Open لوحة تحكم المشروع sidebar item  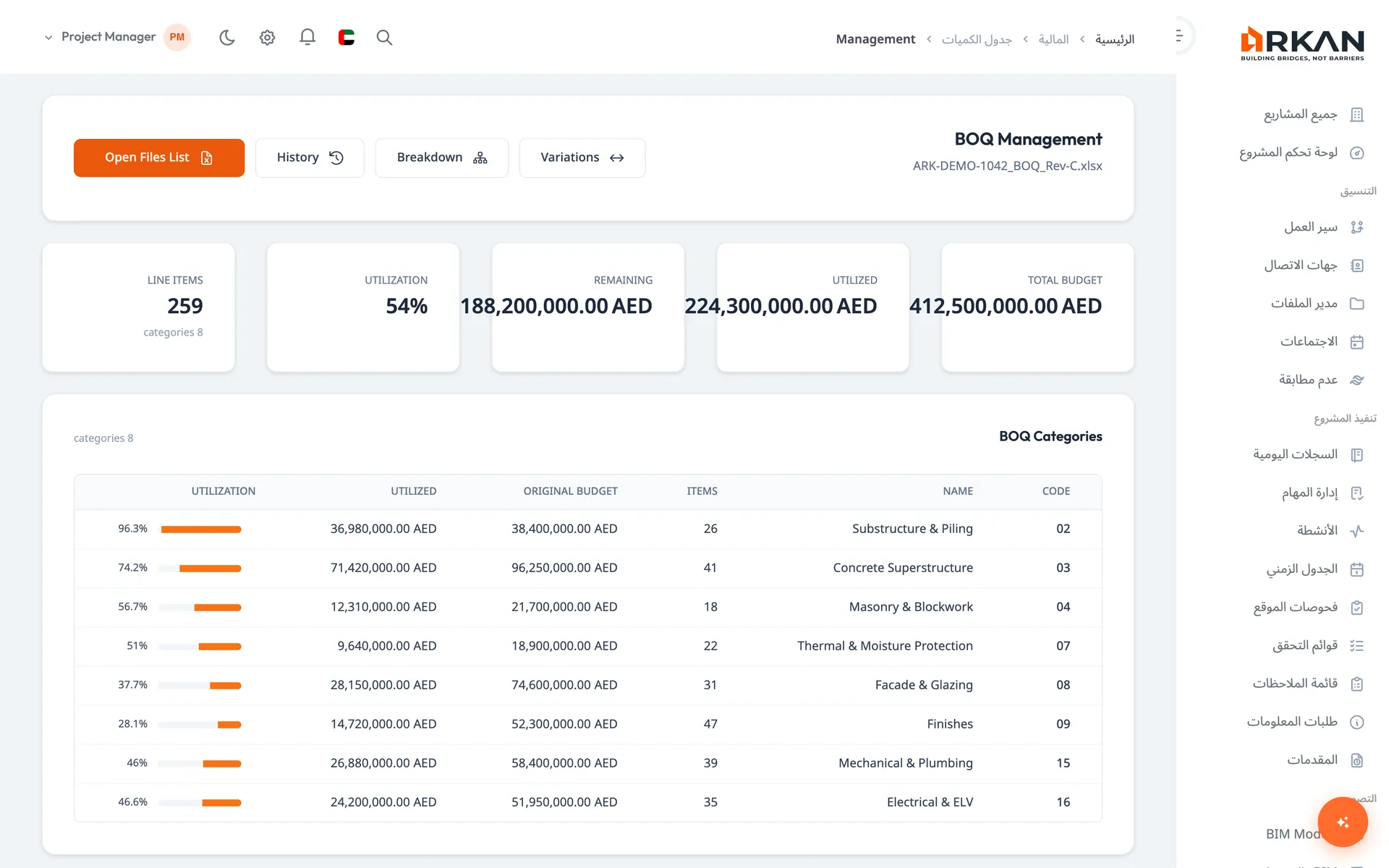pos(1301,153)
